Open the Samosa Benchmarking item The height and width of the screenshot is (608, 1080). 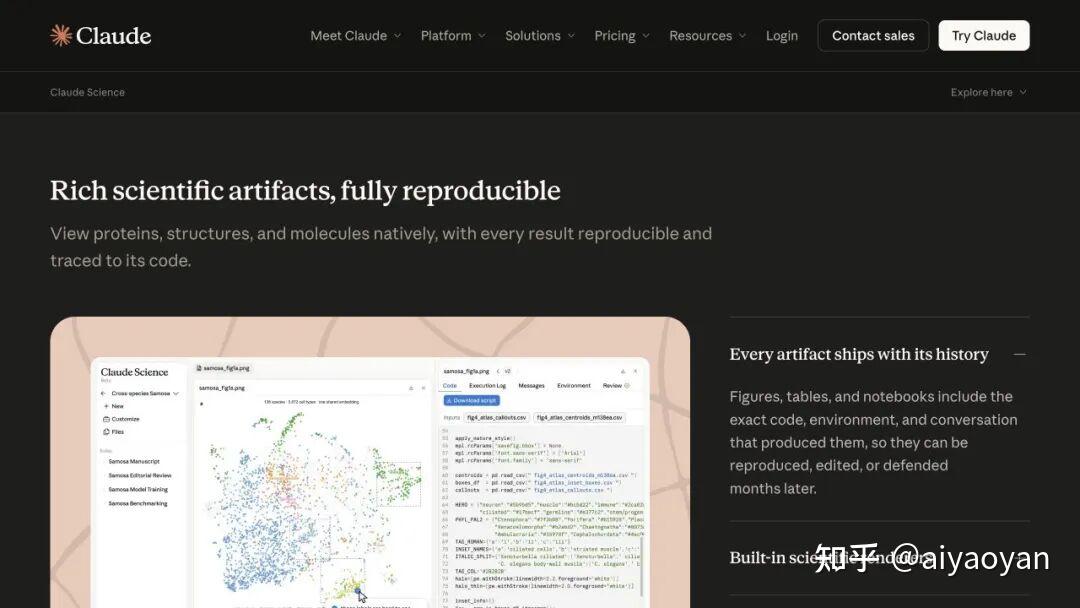tap(138, 503)
